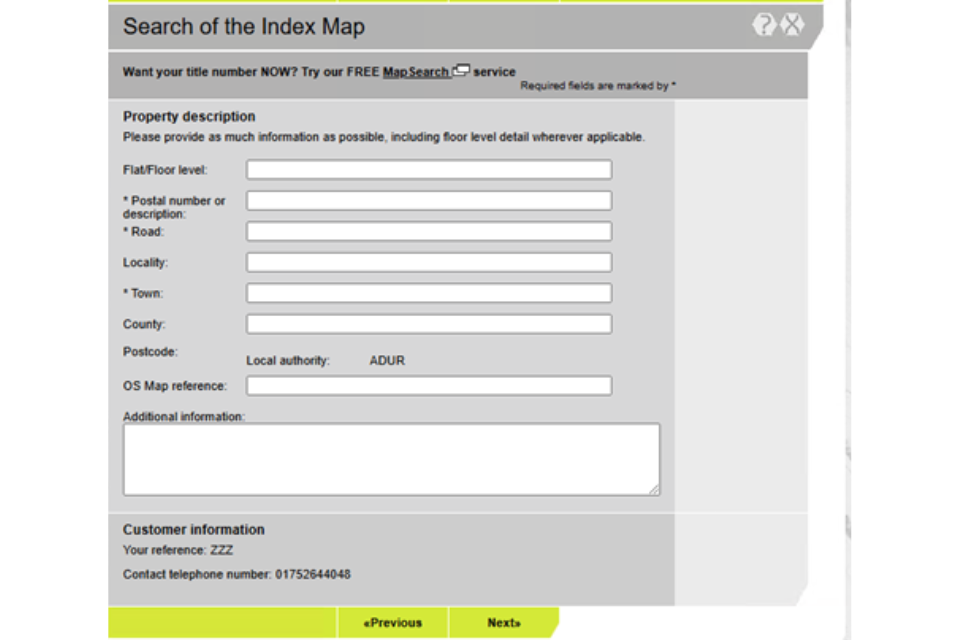The height and width of the screenshot is (640, 960).
Task: Click the ADUR local authority value
Action: point(387,361)
